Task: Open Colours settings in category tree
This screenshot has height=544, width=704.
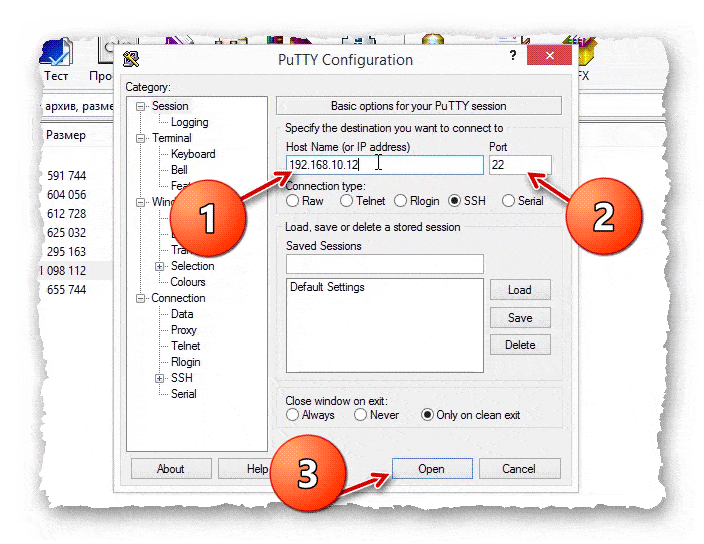Action: [188, 282]
